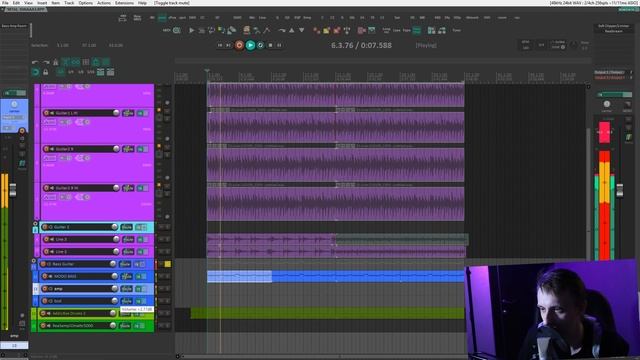
Task: Open the Track menu
Action: click(69, 3)
